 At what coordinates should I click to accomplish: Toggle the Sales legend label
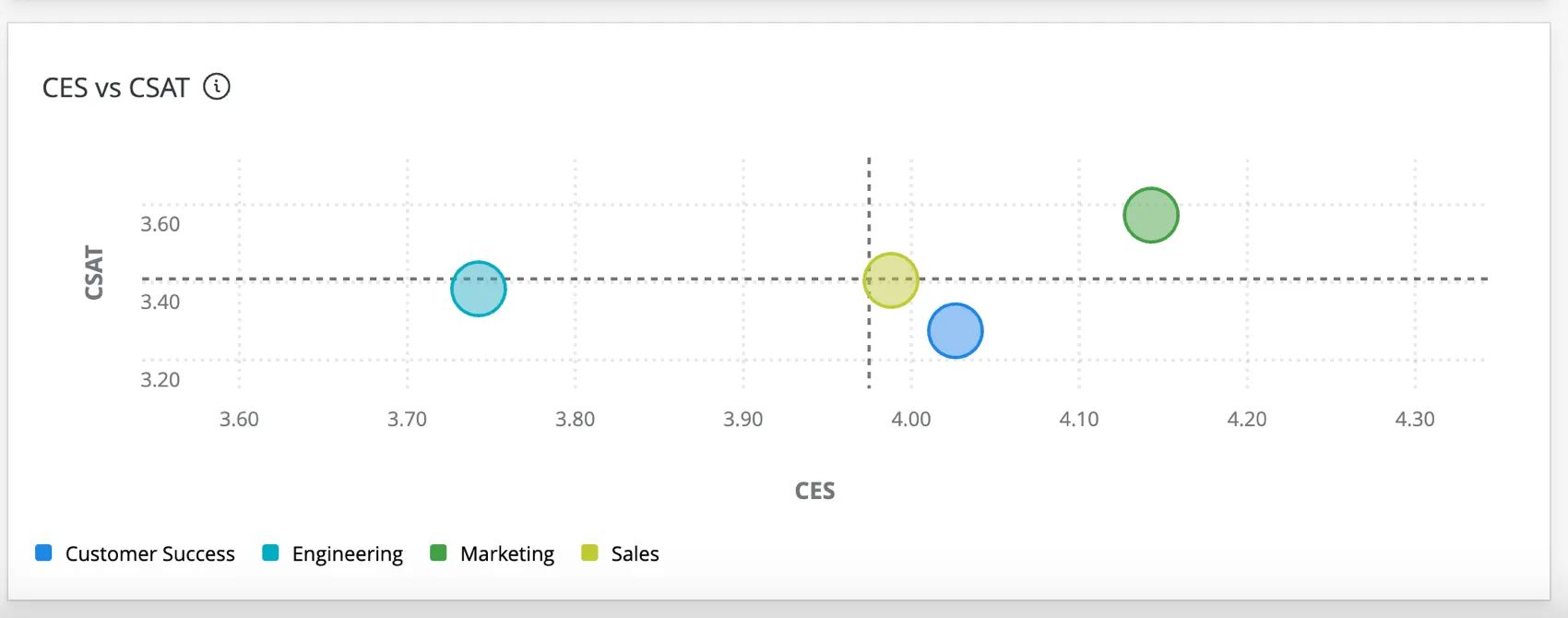[635, 553]
